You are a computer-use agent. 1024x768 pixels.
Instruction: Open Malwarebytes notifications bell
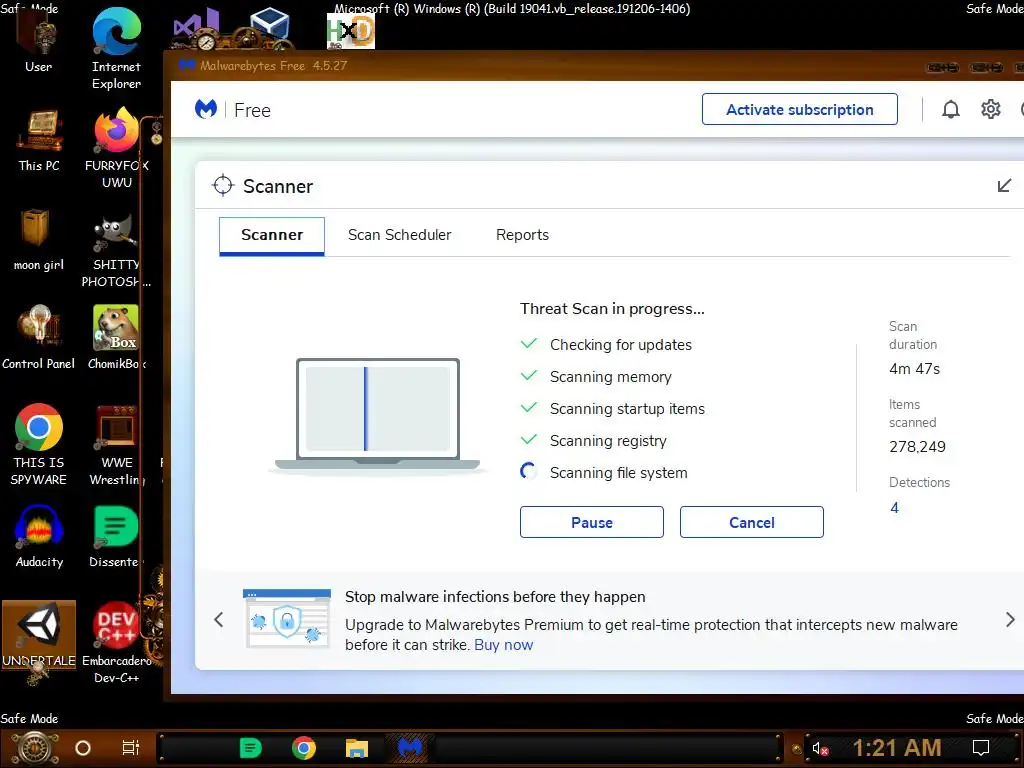(951, 110)
